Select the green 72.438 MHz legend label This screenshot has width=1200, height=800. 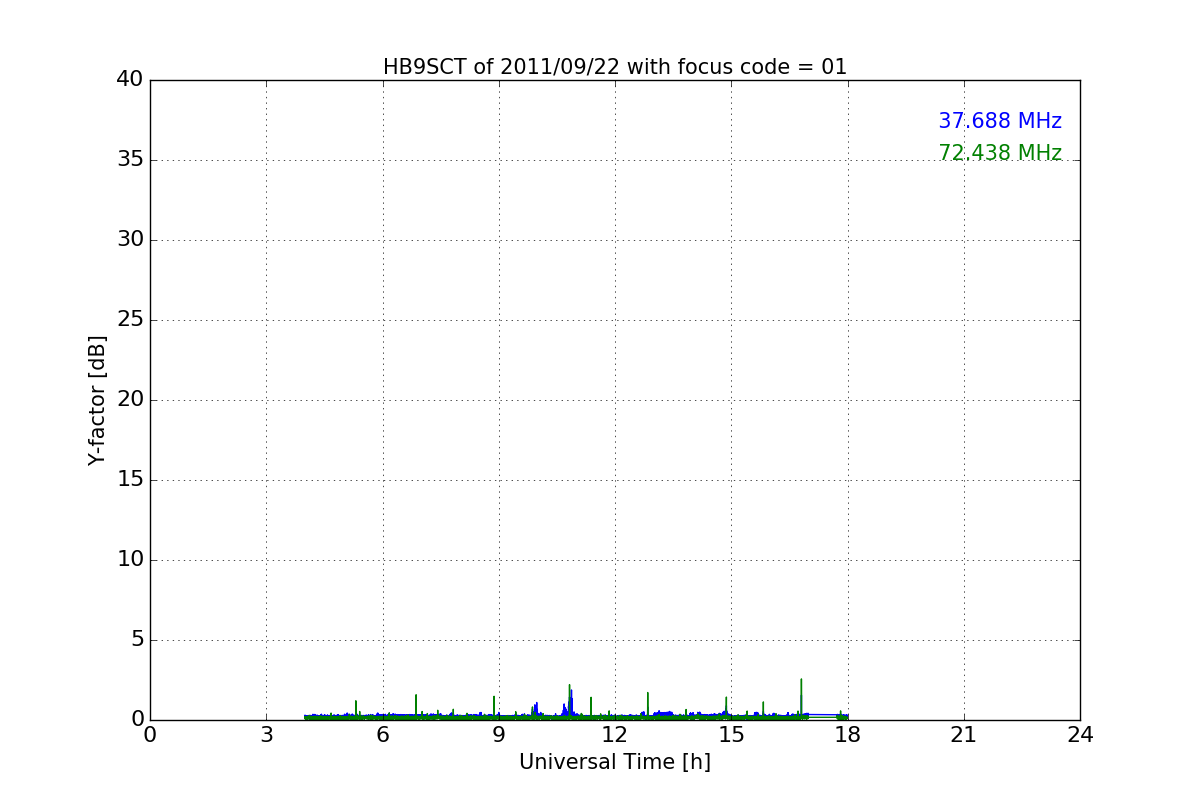[1000, 153]
